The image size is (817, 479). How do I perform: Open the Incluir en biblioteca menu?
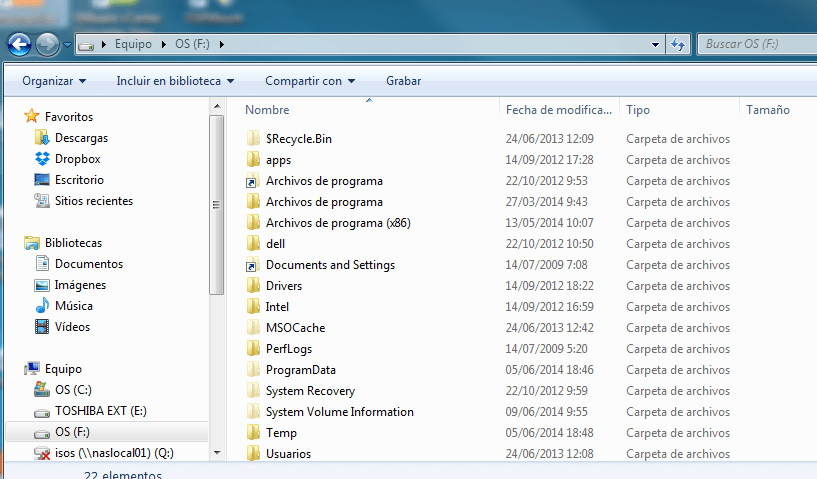pos(175,81)
